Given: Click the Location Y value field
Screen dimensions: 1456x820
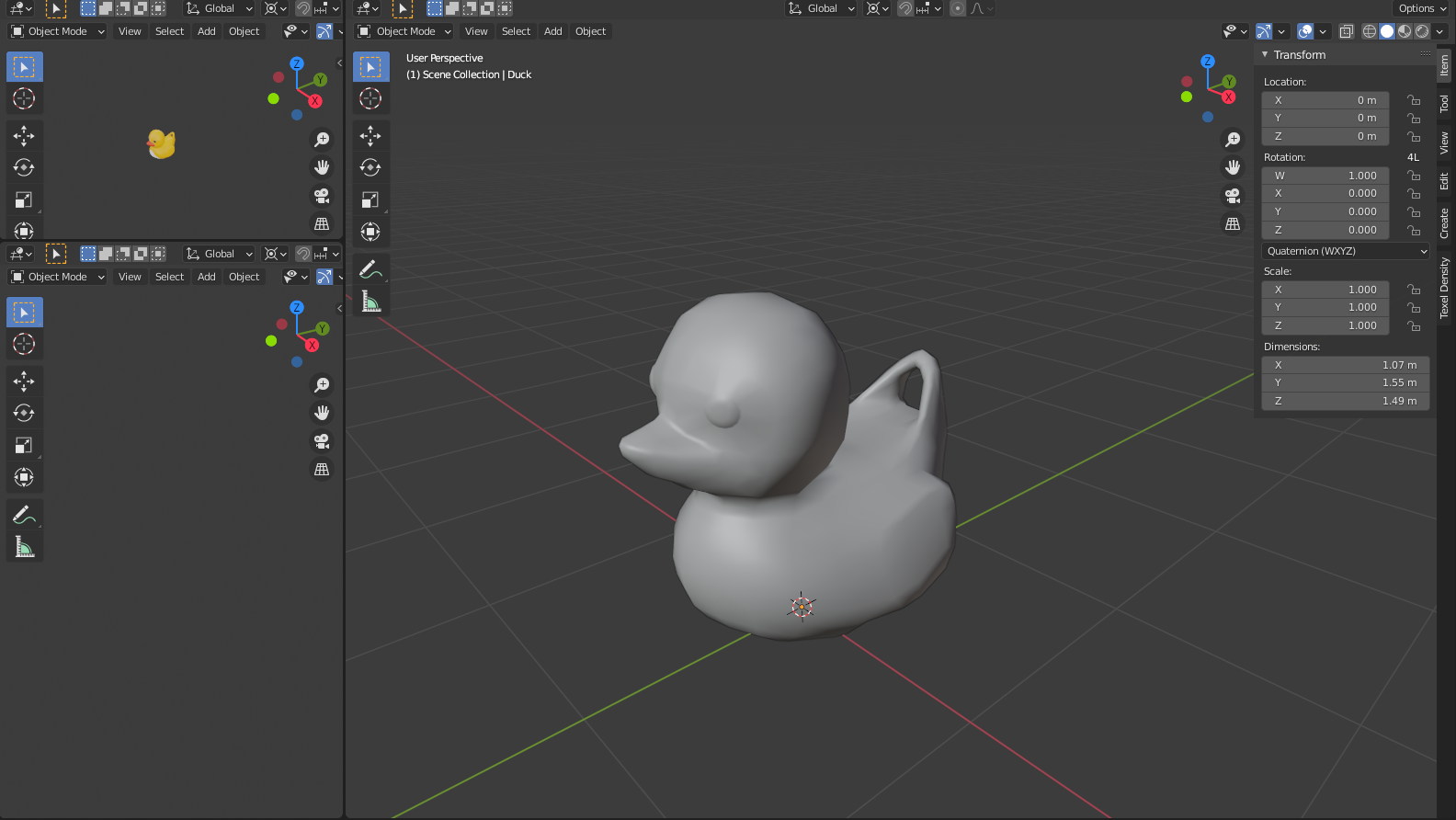Looking at the screenshot, I should tap(1325, 118).
